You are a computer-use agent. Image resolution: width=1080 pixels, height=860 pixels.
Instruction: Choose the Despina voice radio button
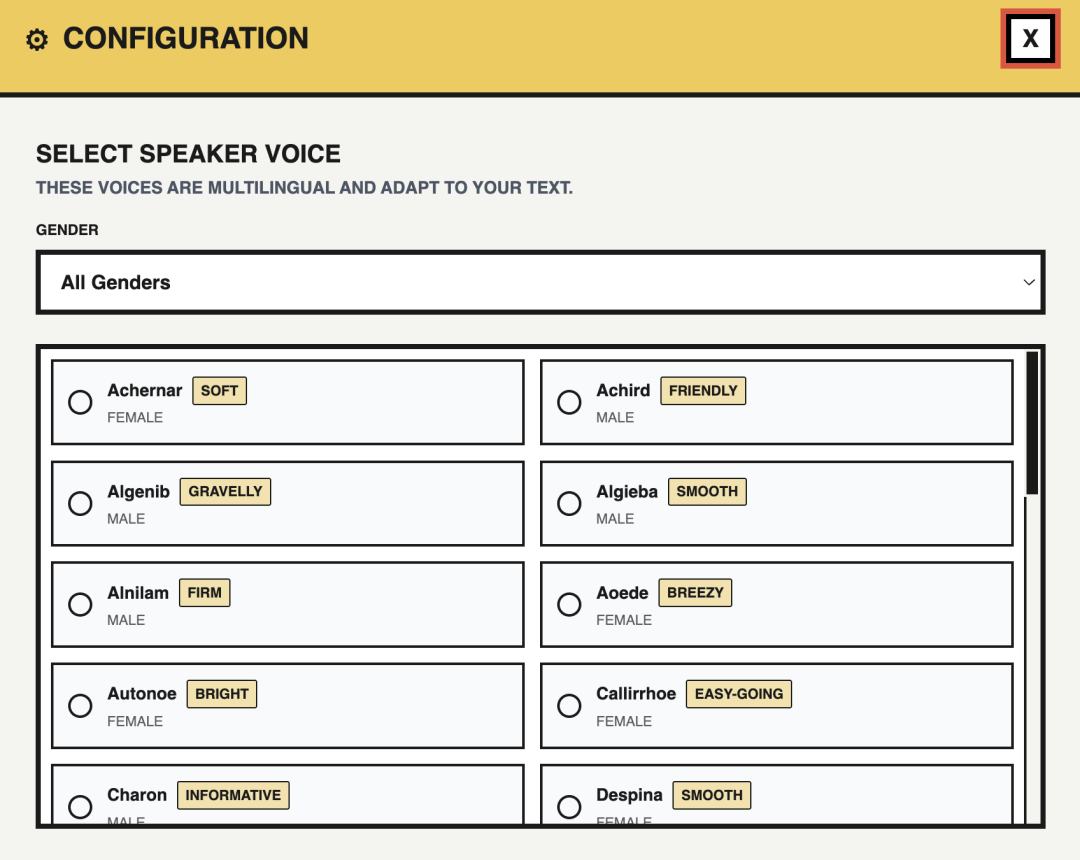tap(569, 806)
